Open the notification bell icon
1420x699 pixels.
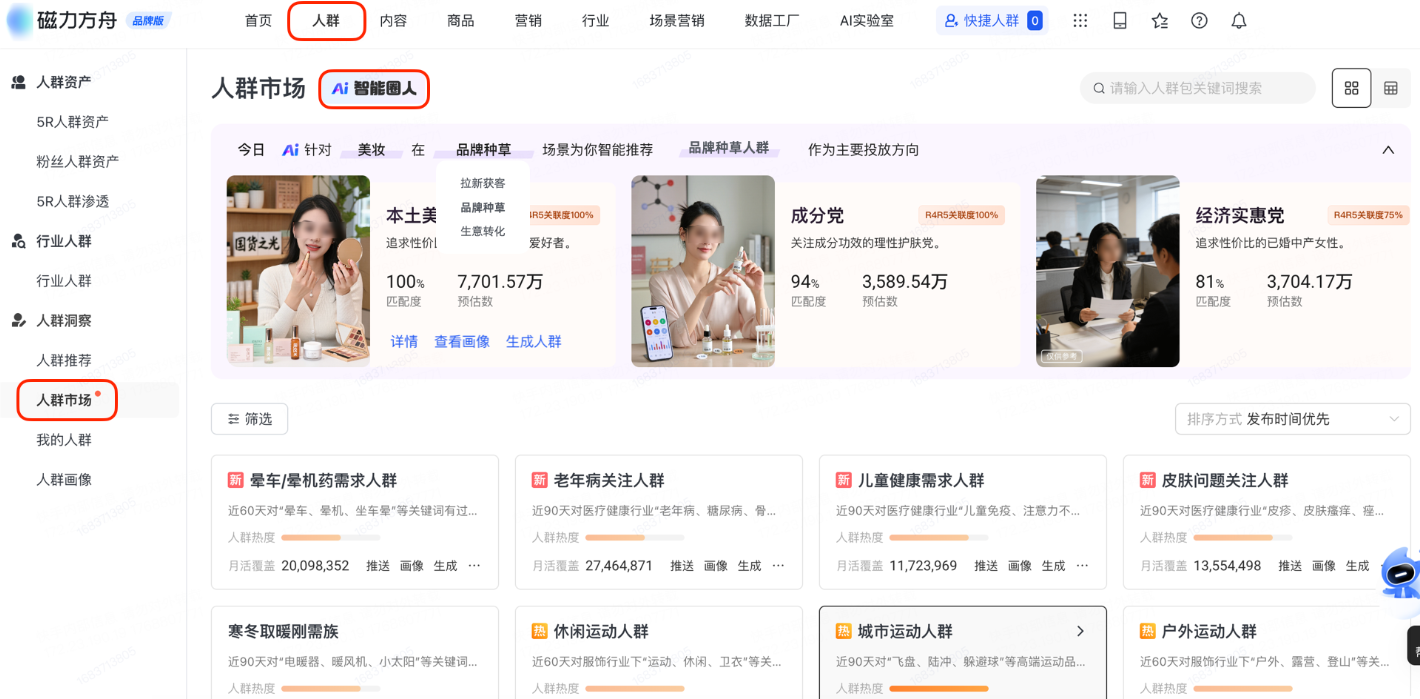click(x=1238, y=20)
